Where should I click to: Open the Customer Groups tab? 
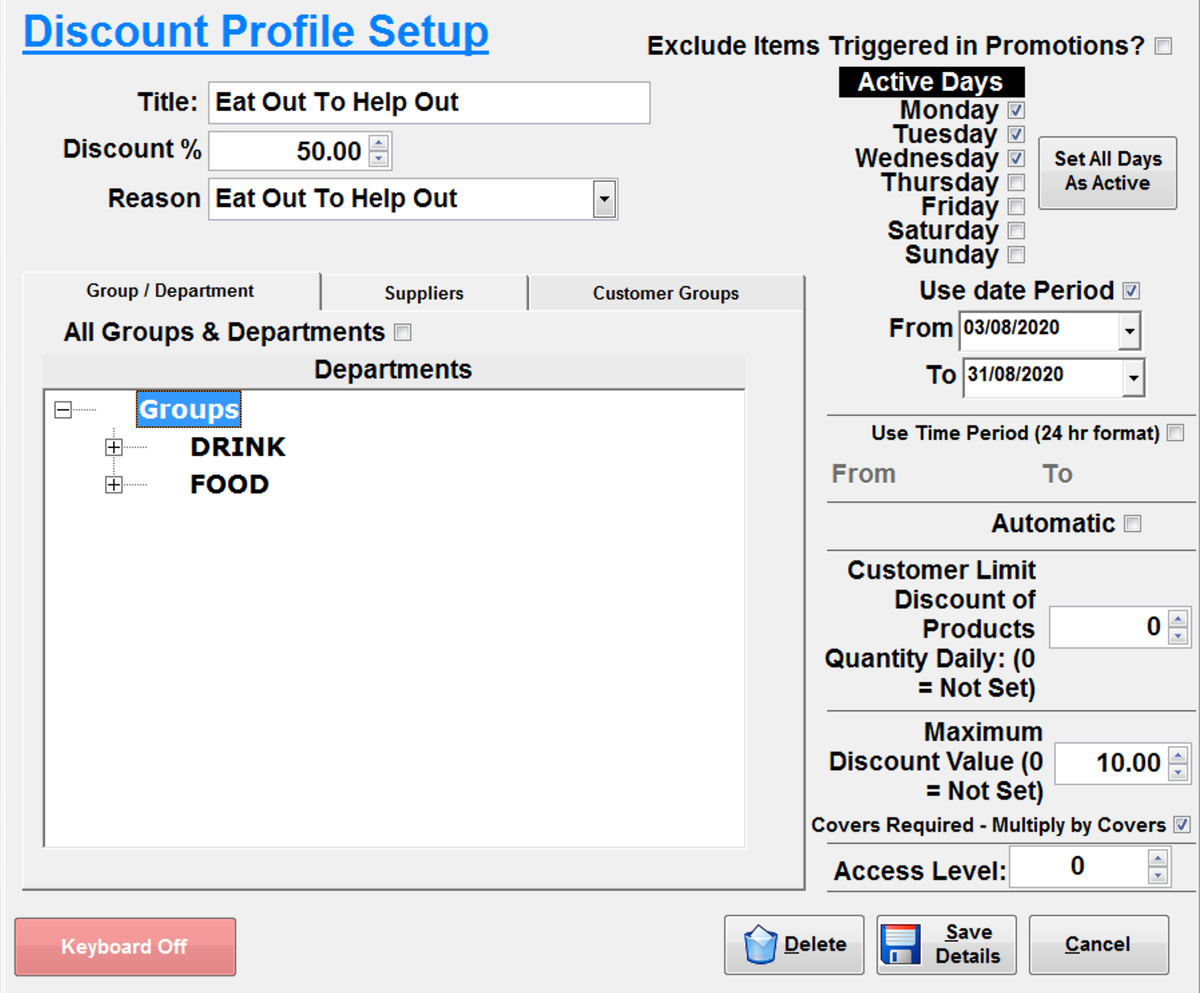click(x=666, y=294)
